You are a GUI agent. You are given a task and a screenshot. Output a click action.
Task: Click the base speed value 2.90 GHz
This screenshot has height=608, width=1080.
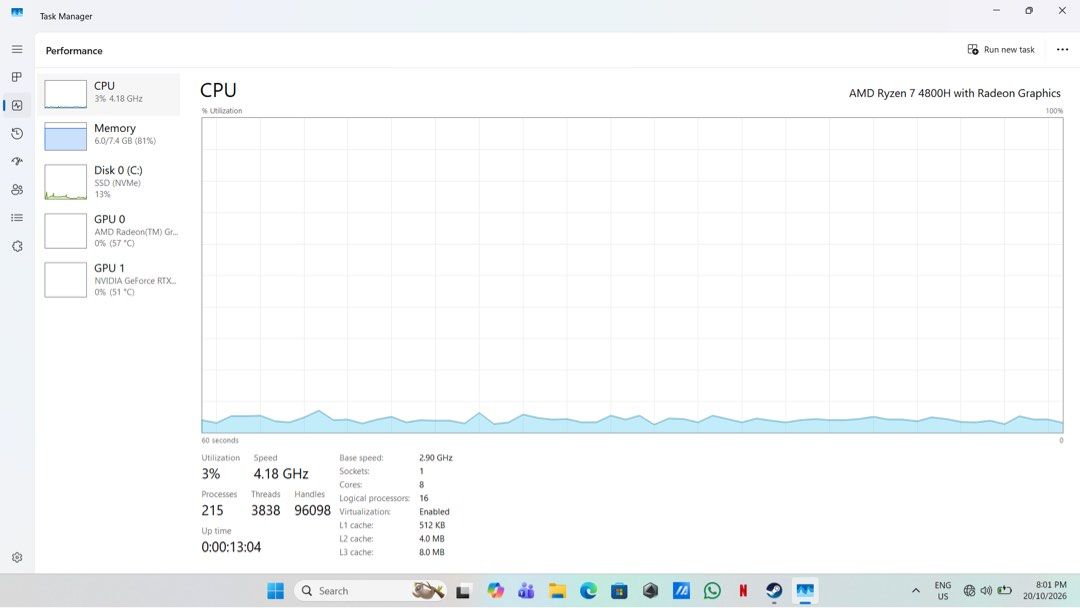click(436, 457)
